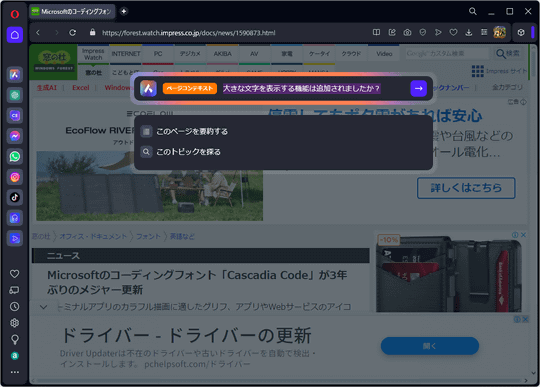
Task: Click the purple home workspace icon in sidebar
Action: (x=15, y=35)
